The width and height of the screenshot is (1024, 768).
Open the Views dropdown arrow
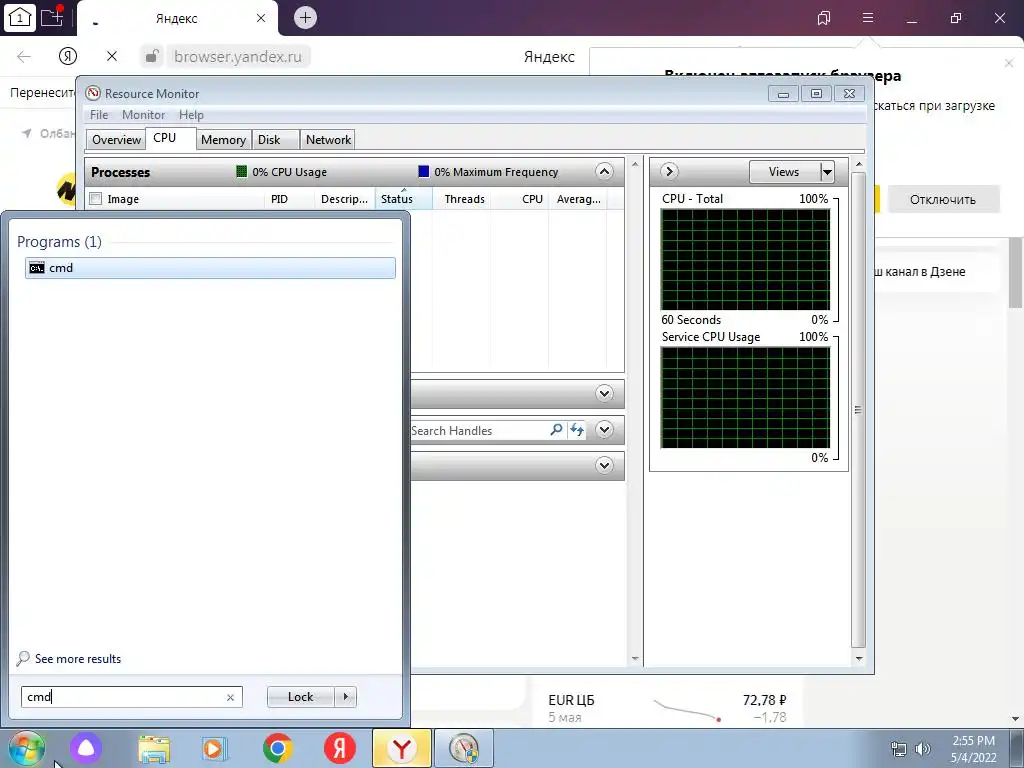(x=827, y=172)
